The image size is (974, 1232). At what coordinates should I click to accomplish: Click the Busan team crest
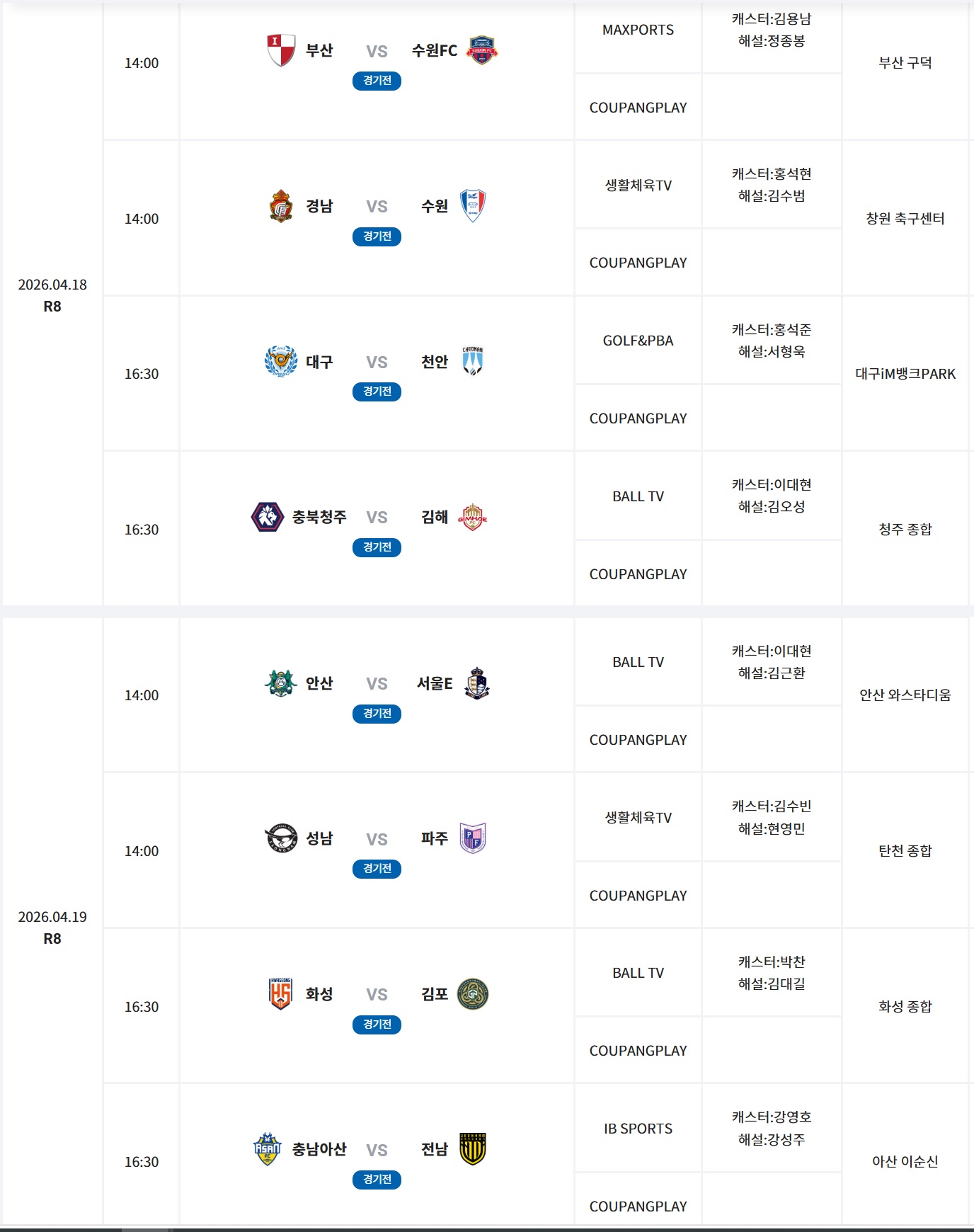point(281,50)
